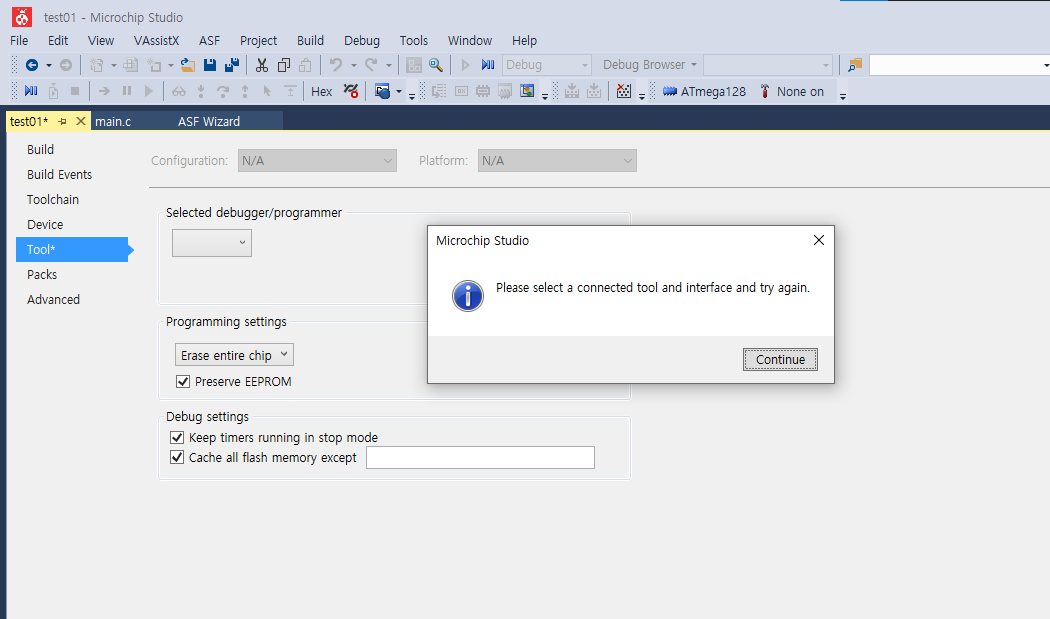Click Continue in the Microchip Studio dialog
Viewport: 1050px width, 619px height.
coord(780,360)
